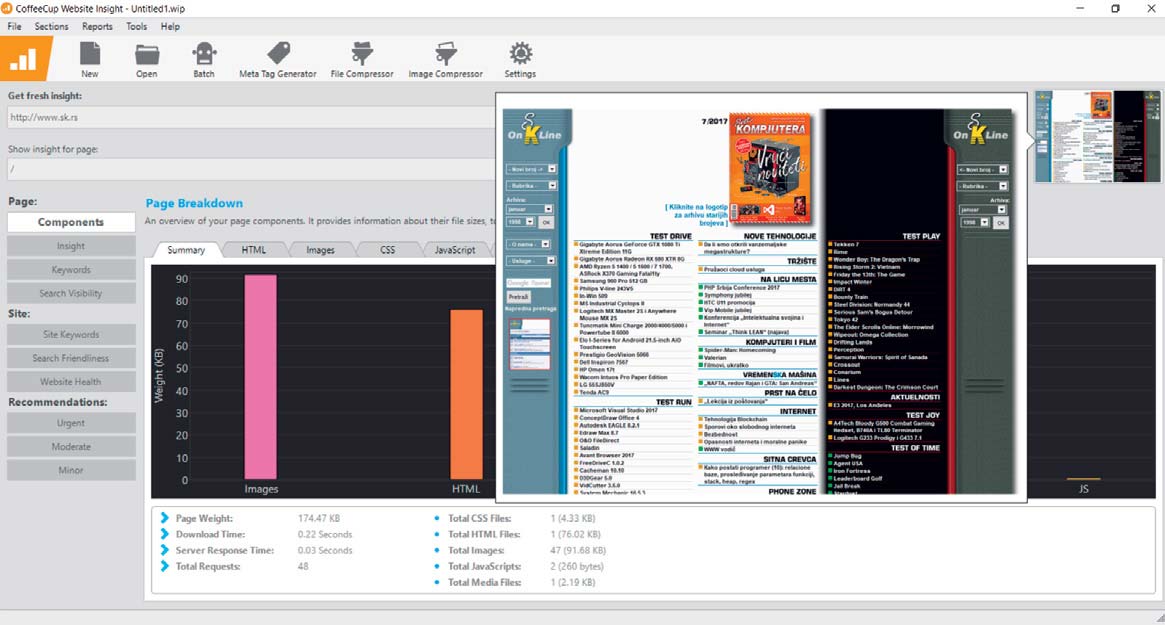1165x625 pixels.
Task: Show Minor recommendations
Action: pos(71,470)
